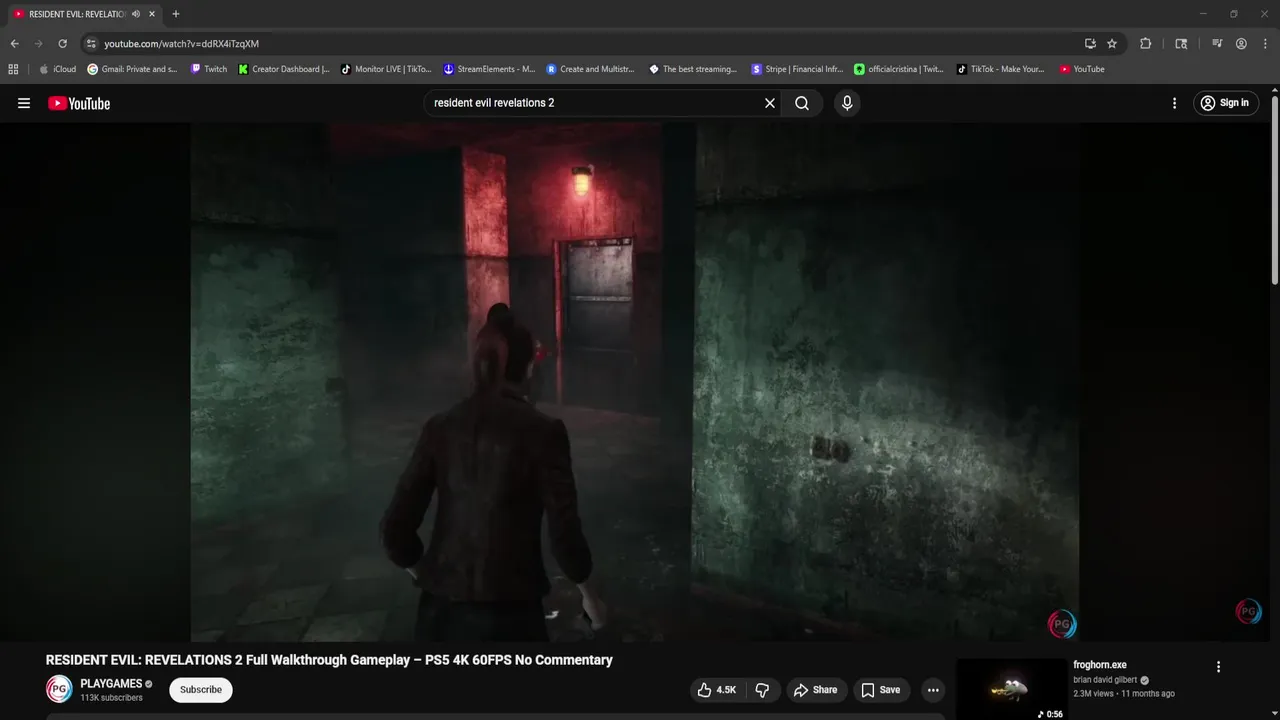Click the video player to pause

click(x=634, y=382)
